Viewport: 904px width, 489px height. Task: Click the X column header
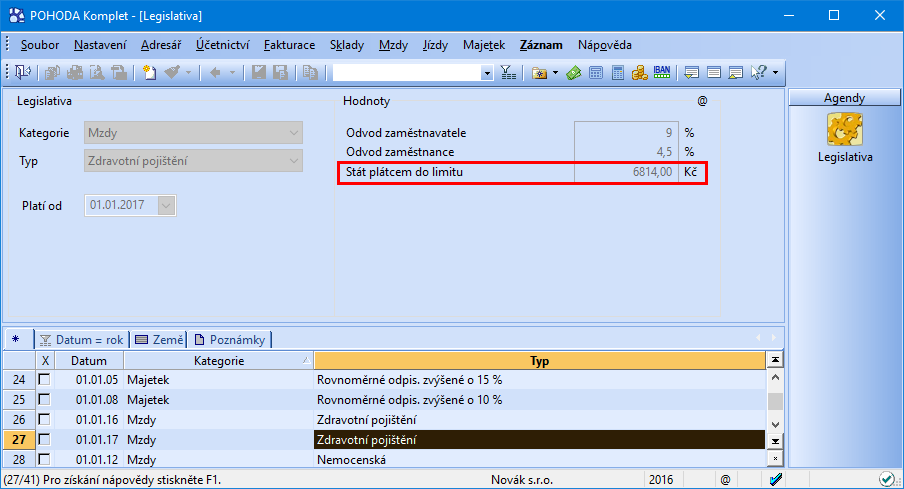45,361
